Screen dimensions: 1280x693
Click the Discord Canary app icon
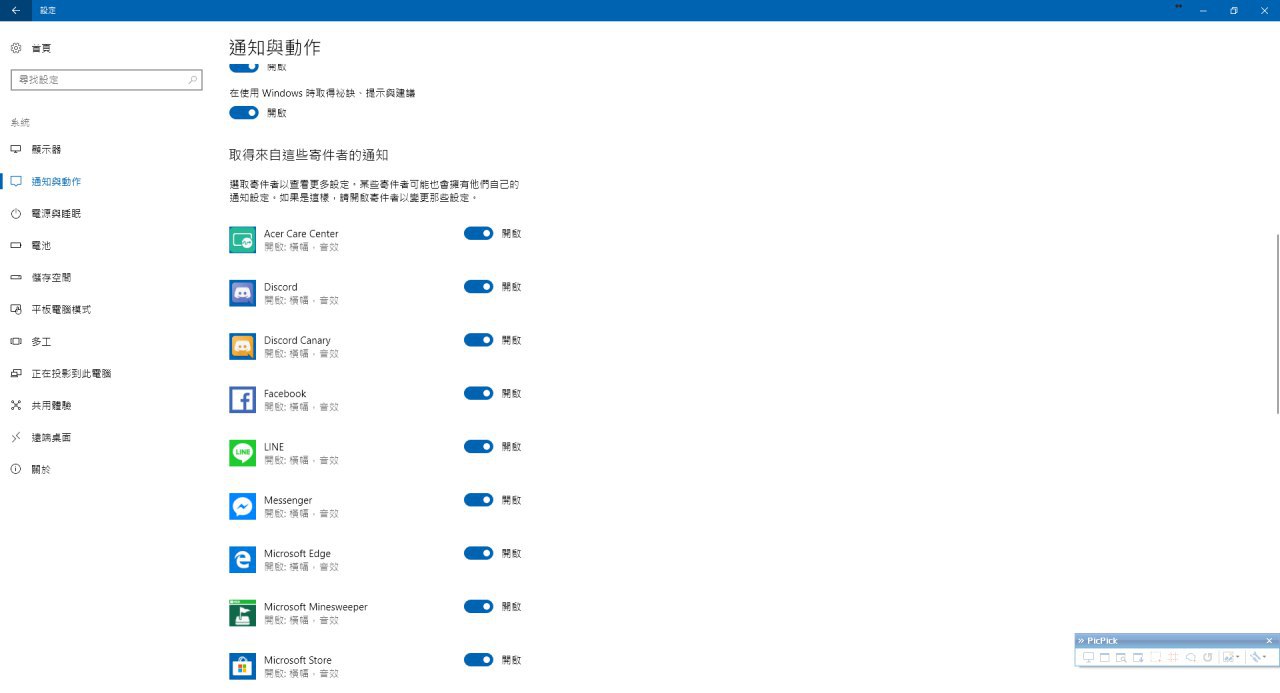(242, 346)
